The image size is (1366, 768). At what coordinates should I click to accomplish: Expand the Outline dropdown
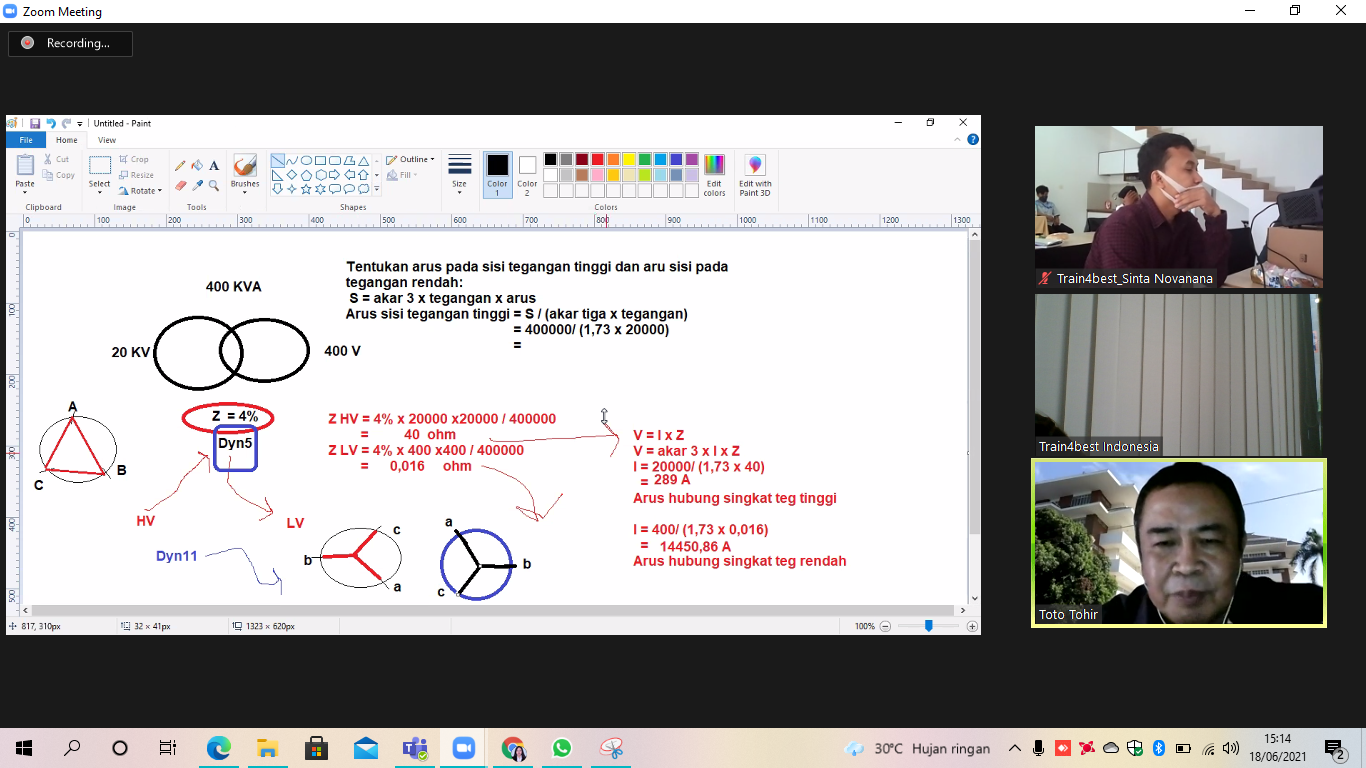coord(411,159)
